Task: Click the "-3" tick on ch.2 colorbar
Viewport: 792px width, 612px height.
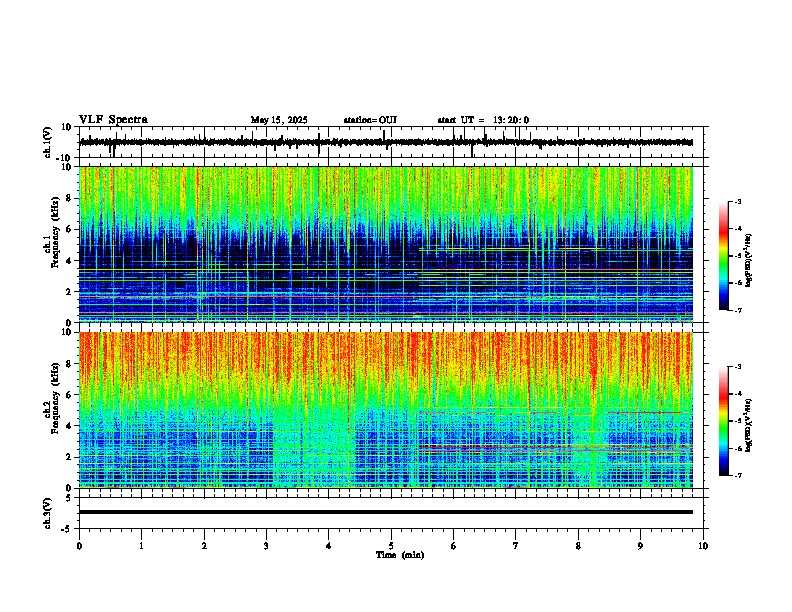Action: coord(738,367)
